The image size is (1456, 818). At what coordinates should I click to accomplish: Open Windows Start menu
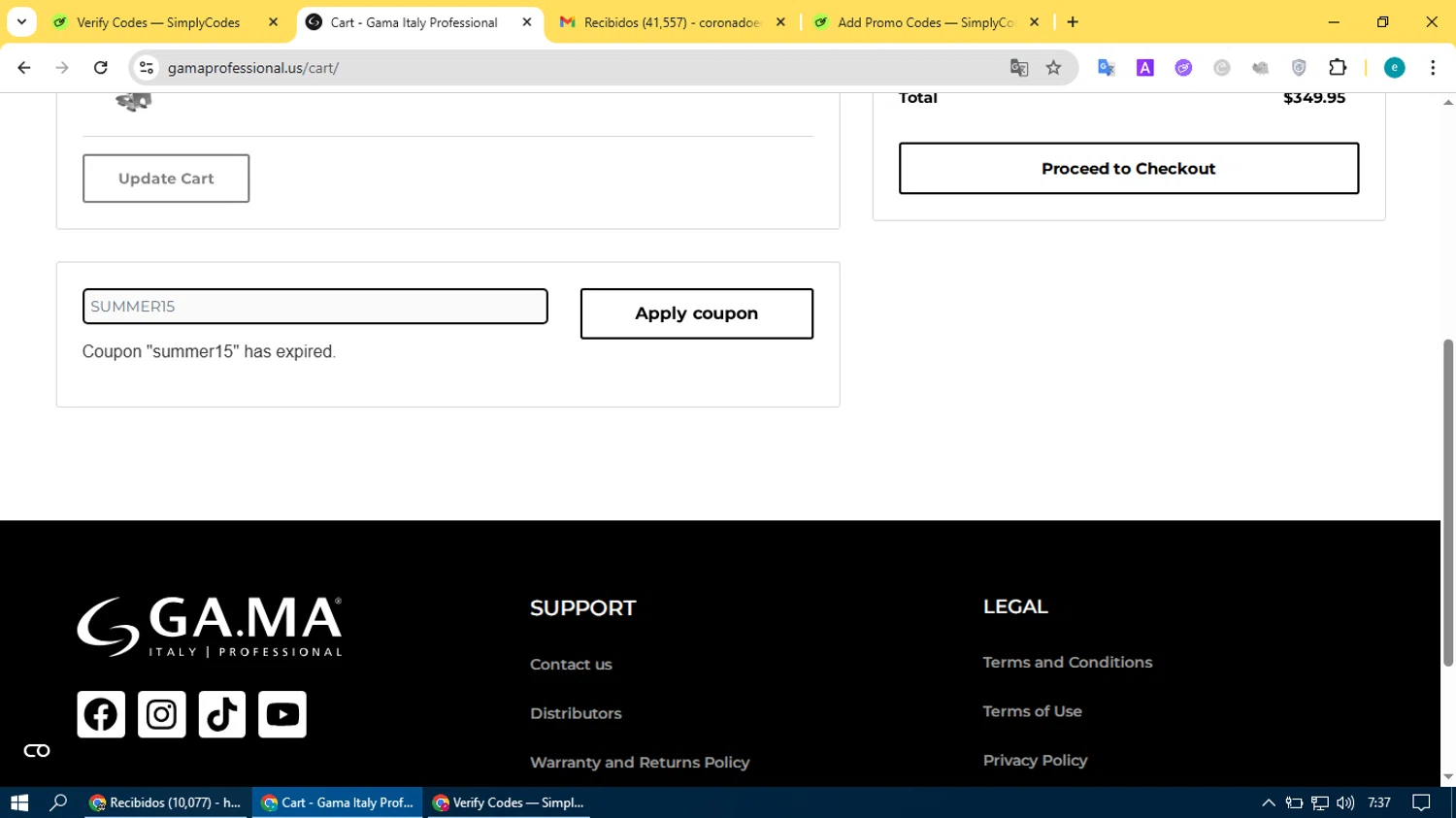19,802
